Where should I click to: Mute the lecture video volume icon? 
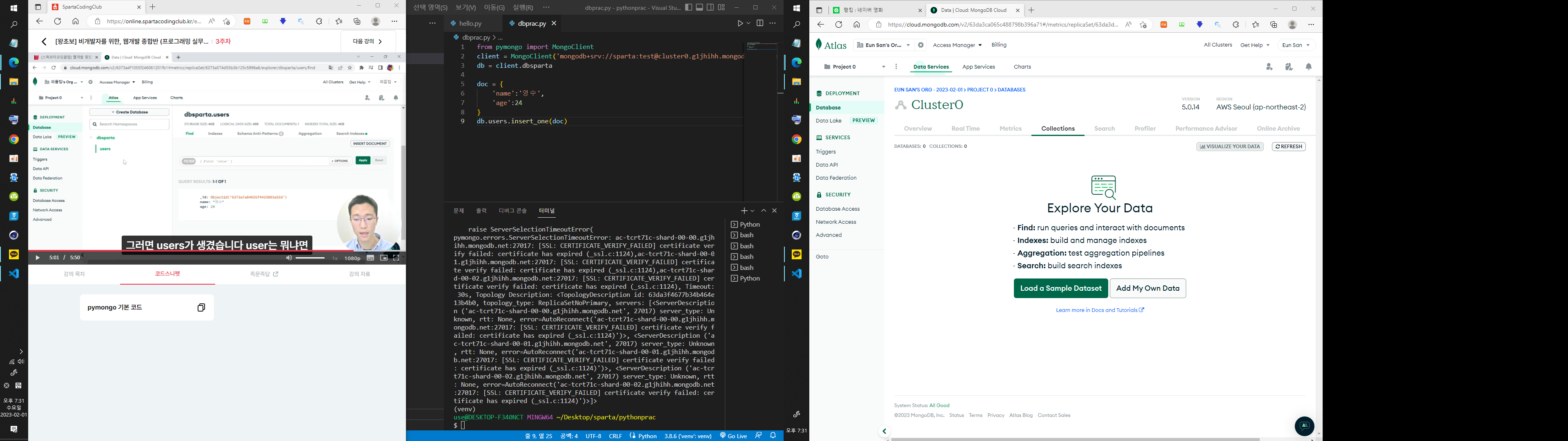[289, 258]
